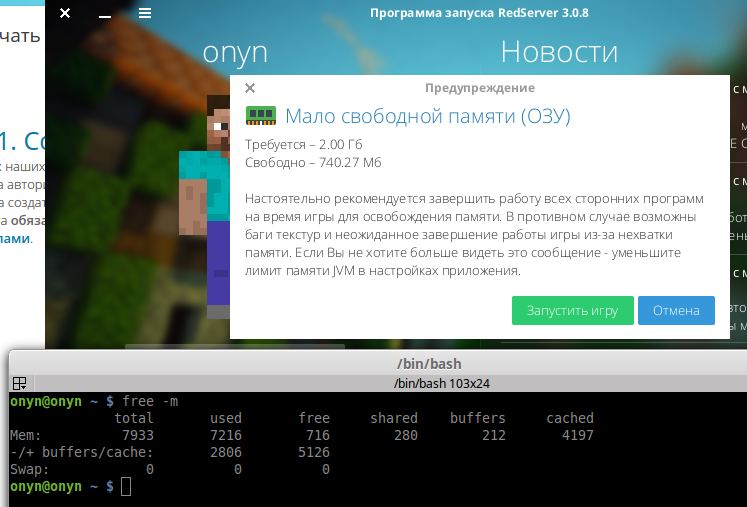Click the Новости heading
This screenshot has height=507, width=747.
click(559, 51)
